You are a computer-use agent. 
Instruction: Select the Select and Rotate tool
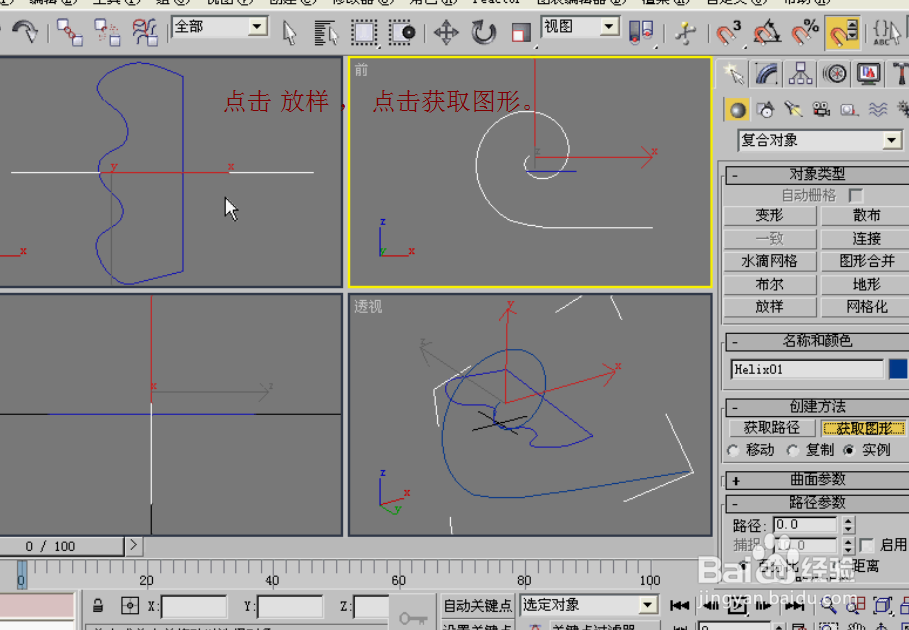click(x=482, y=33)
